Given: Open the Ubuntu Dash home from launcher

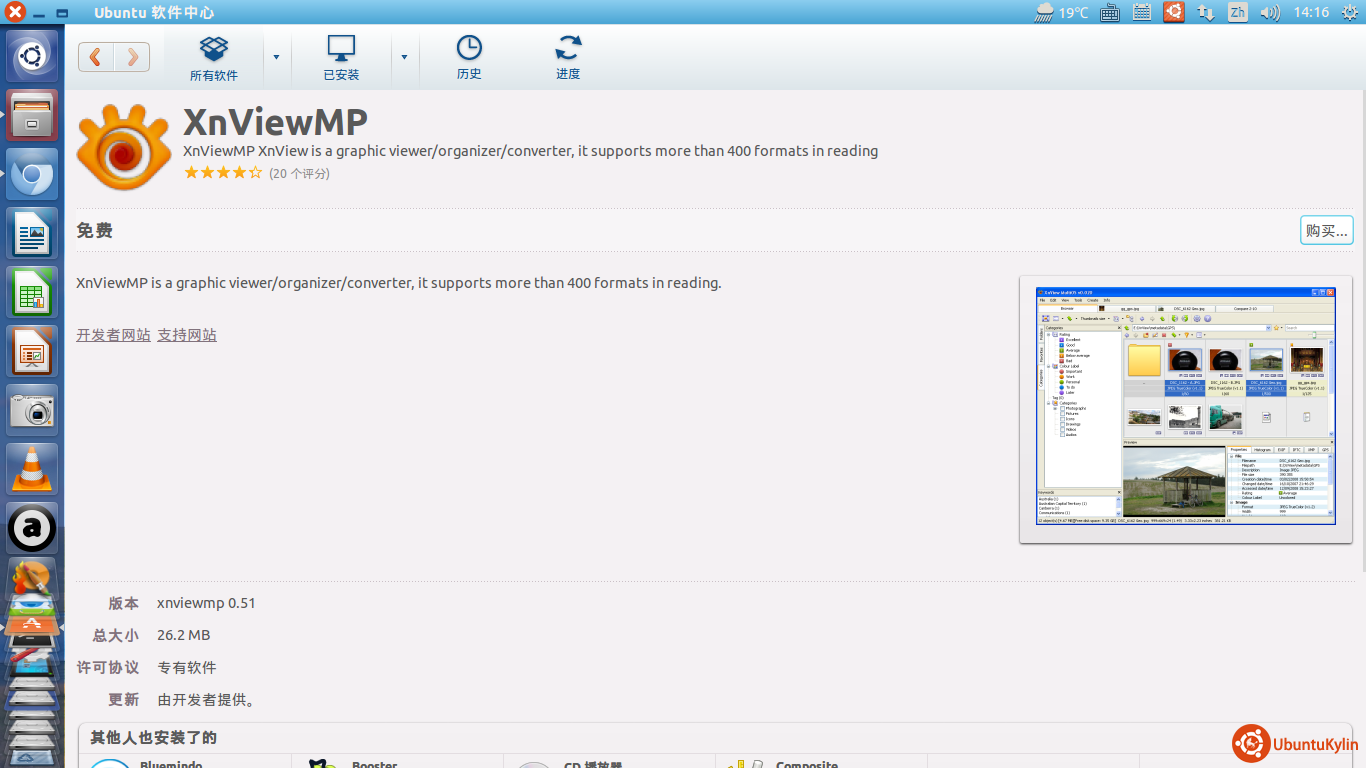Looking at the screenshot, I should click(x=33, y=56).
